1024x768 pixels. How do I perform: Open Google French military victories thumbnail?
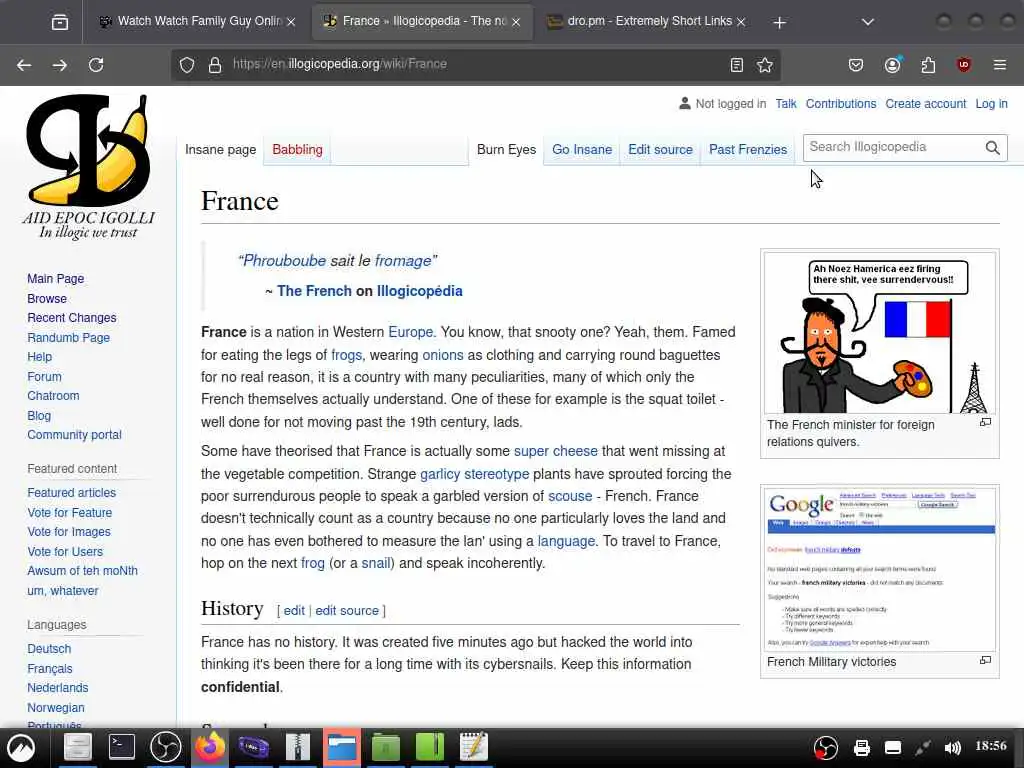click(x=880, y=568)
